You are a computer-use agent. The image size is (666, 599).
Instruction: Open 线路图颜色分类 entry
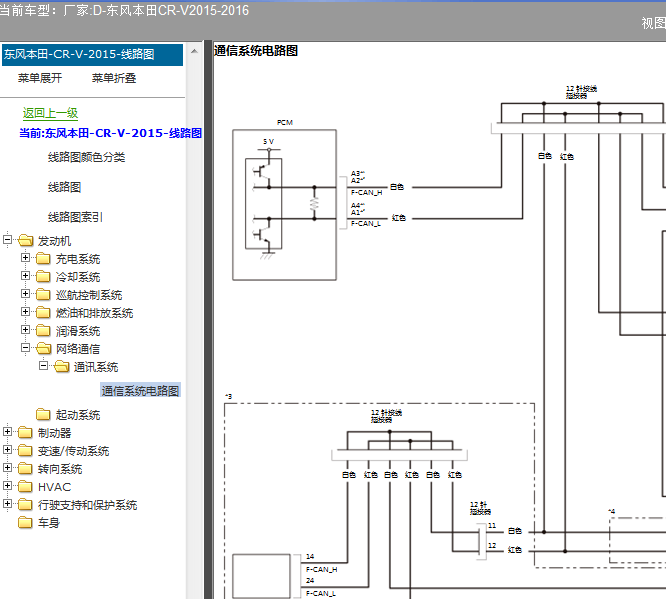coord(86,157)
